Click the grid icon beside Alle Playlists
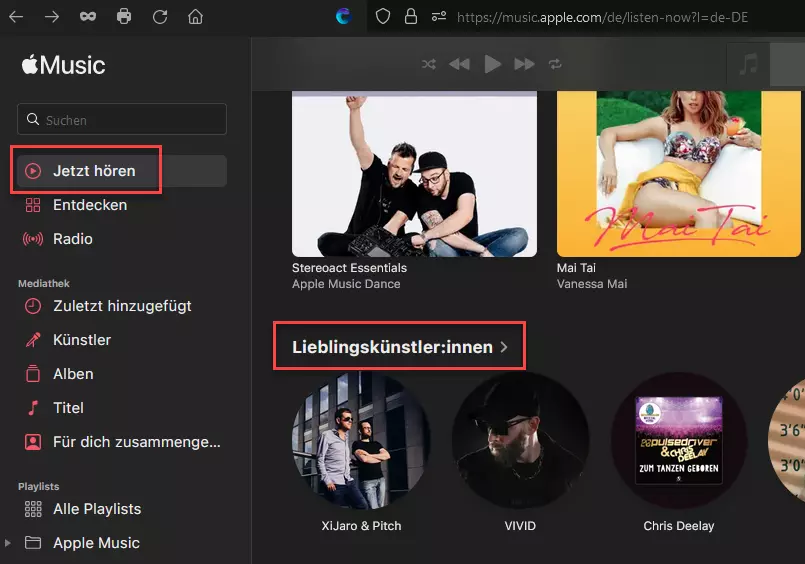This screenshot has height=564, width=805. coord(33,509)
